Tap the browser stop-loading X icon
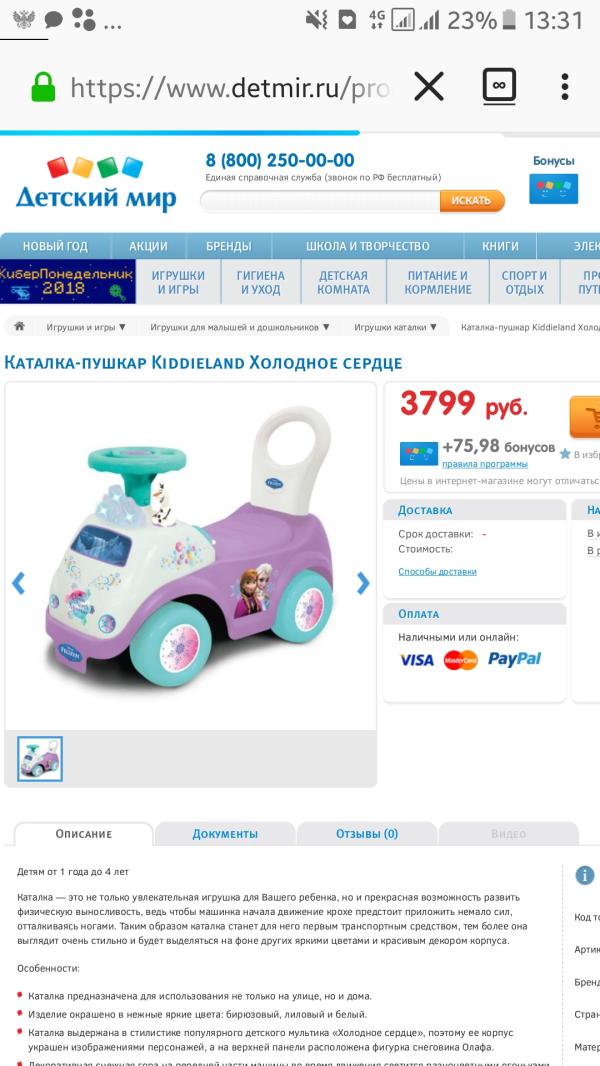 coord(429,87)
